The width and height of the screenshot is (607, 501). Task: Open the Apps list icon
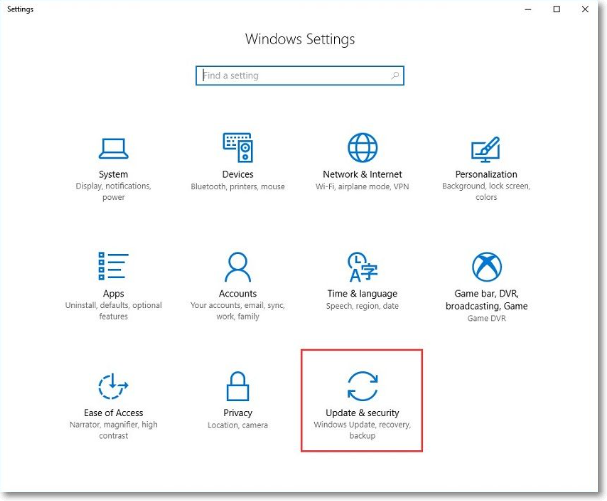click(113, 267)
